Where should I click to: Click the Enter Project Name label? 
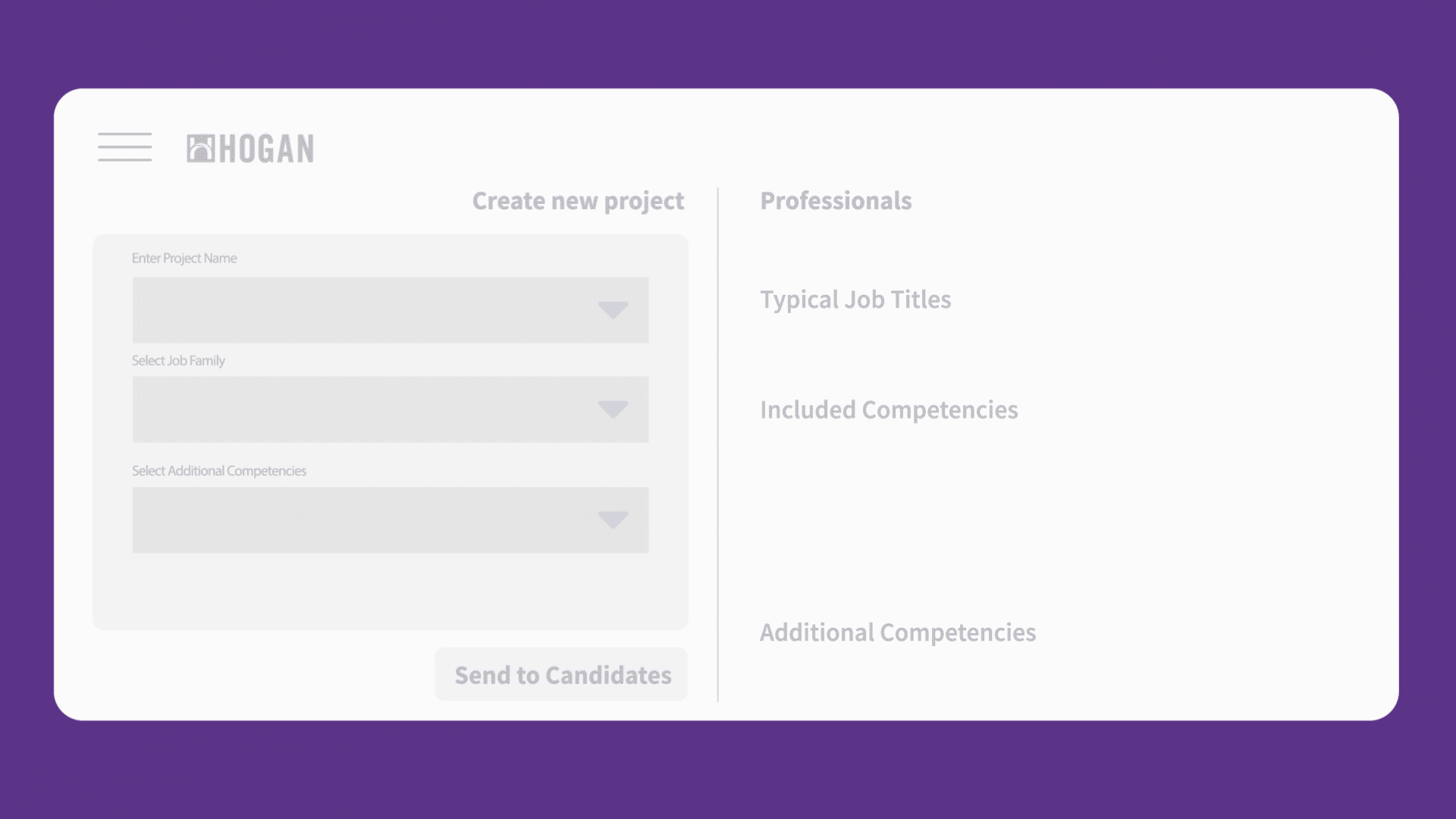pyautogui.click(x=184, y=259)
